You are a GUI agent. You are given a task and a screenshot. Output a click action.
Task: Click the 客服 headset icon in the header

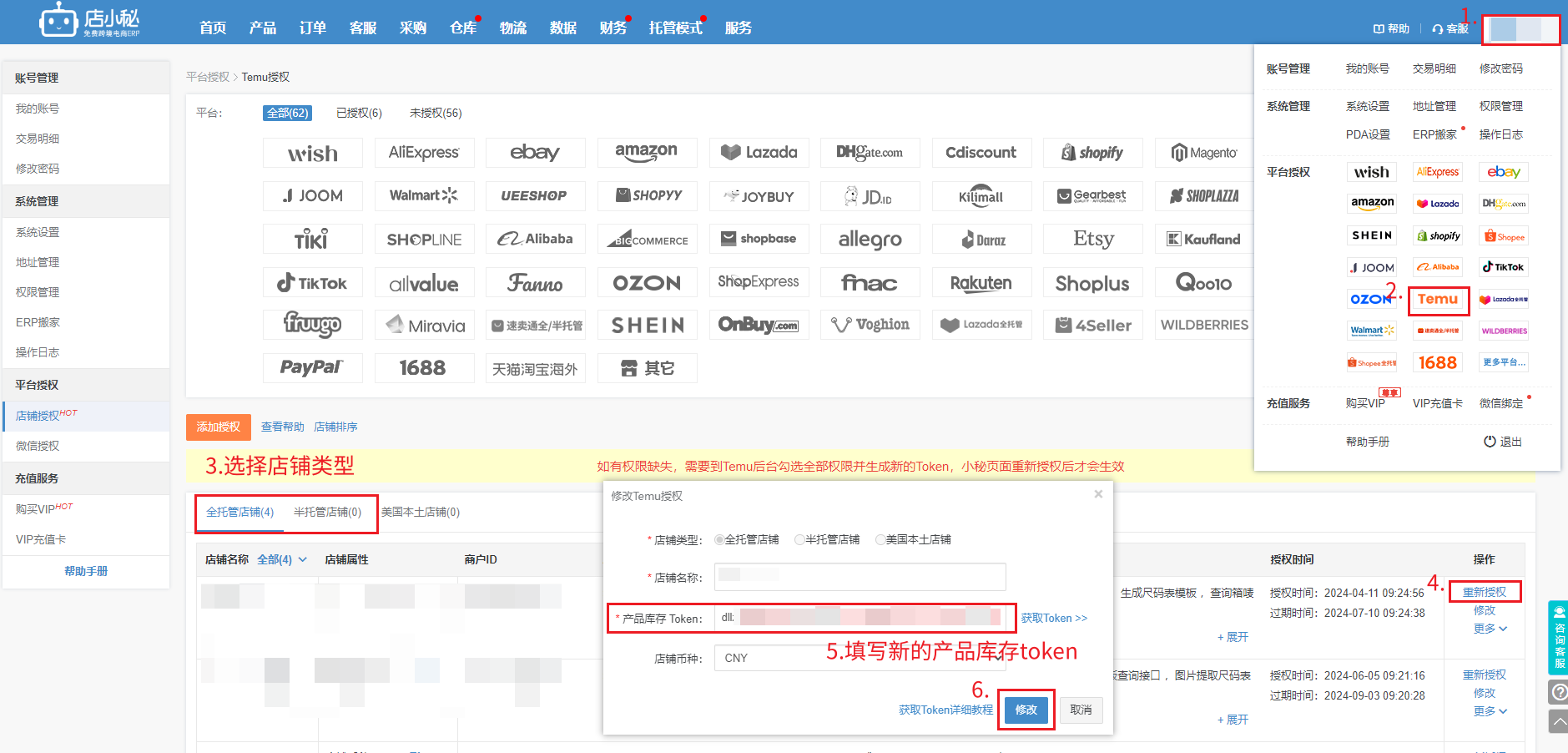(1438, 28)
